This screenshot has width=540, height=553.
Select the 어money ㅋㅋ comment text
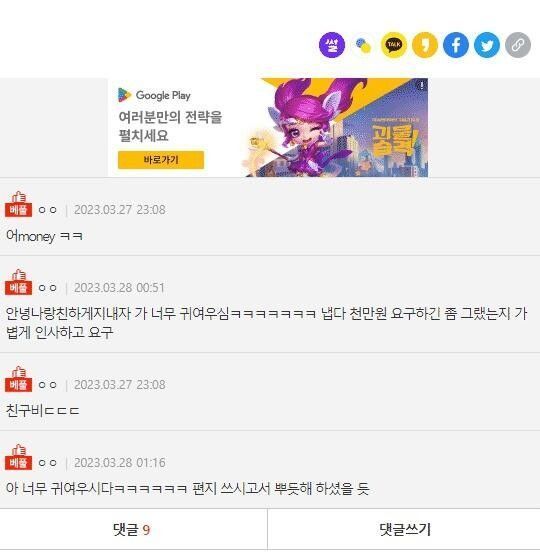(x=44, y=236)
